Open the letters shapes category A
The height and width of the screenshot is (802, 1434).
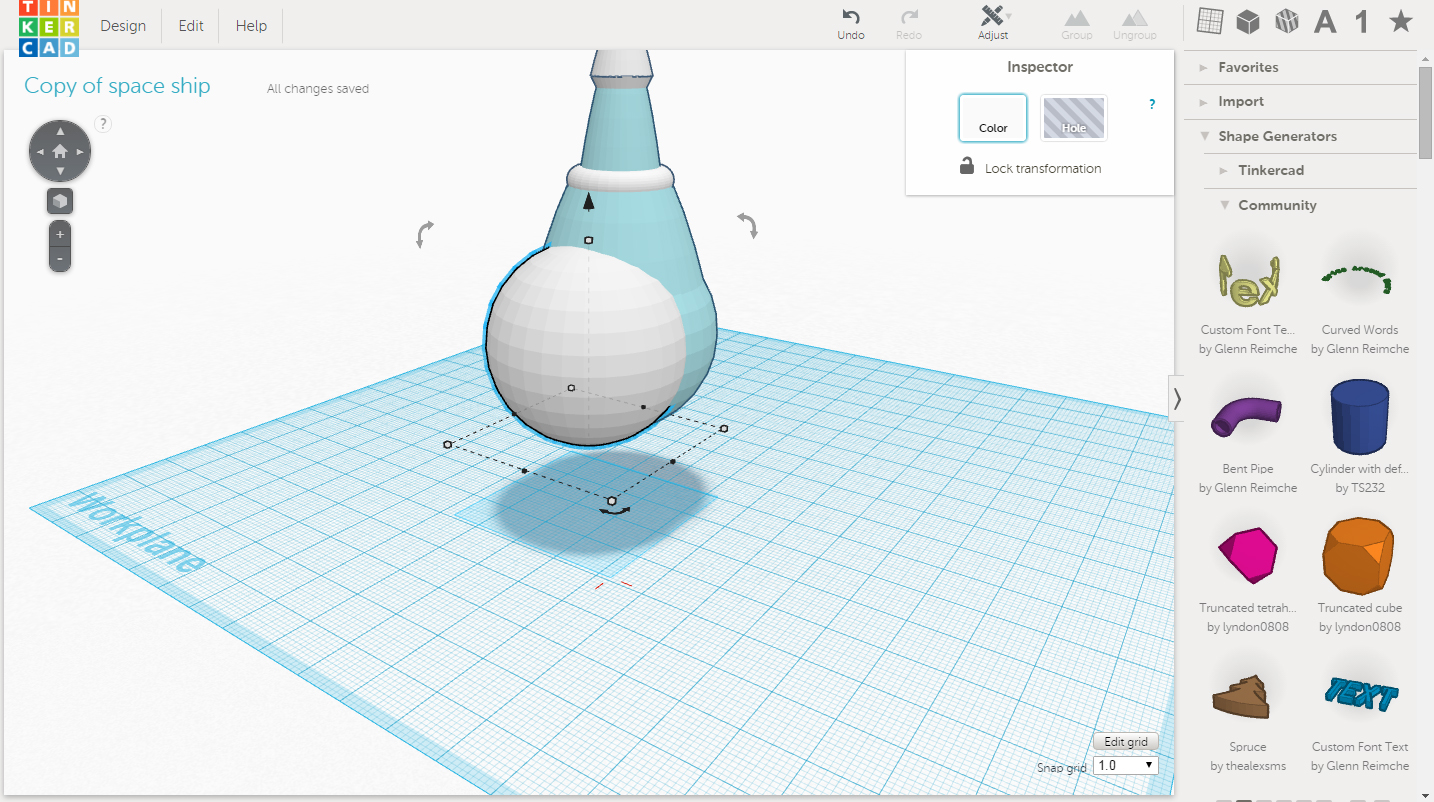click(1325, 21)
